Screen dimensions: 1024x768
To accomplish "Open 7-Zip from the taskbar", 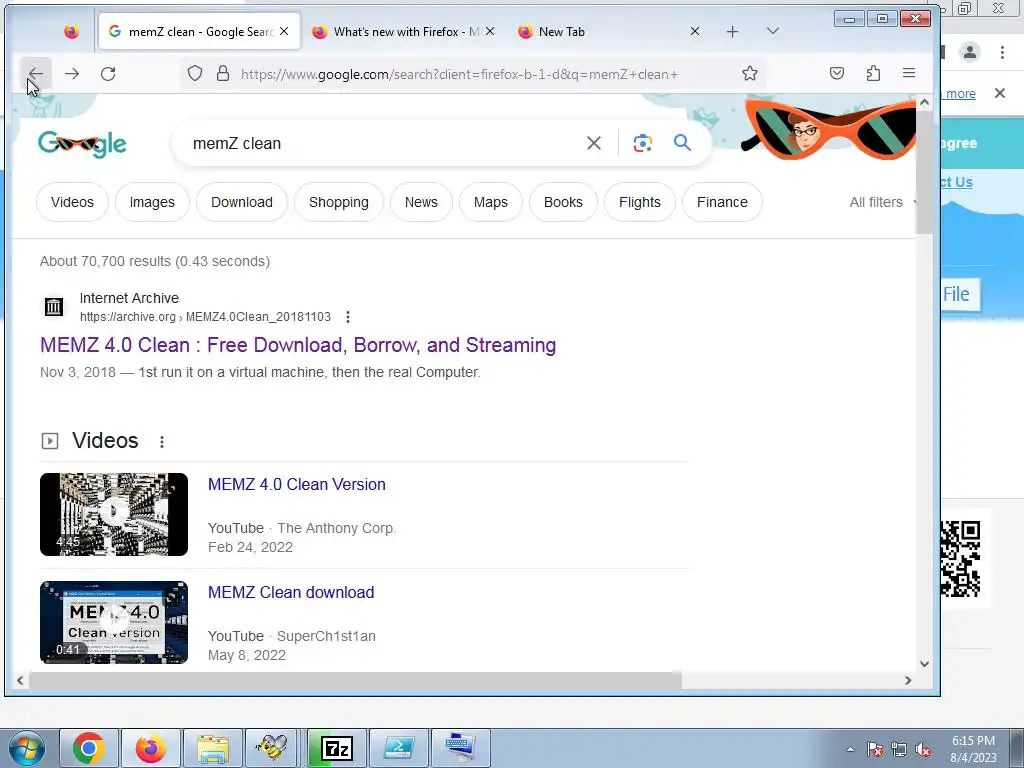I will [x=337, y=748].
